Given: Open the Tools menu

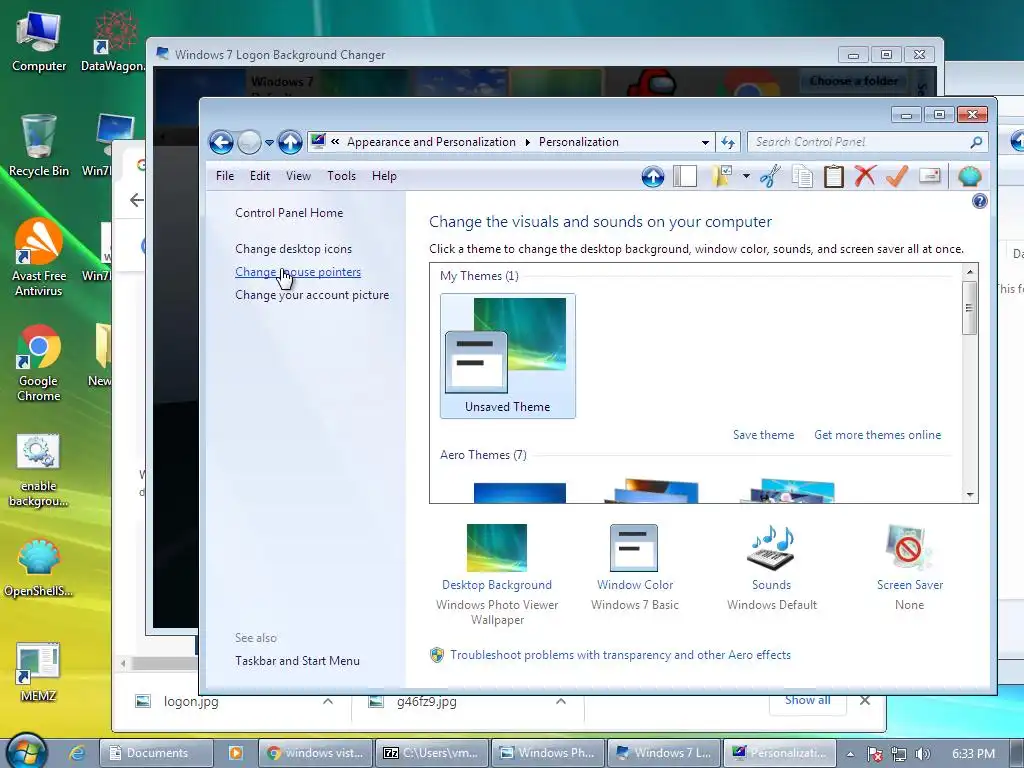Looking at the screenshot, I should [342, 176].
